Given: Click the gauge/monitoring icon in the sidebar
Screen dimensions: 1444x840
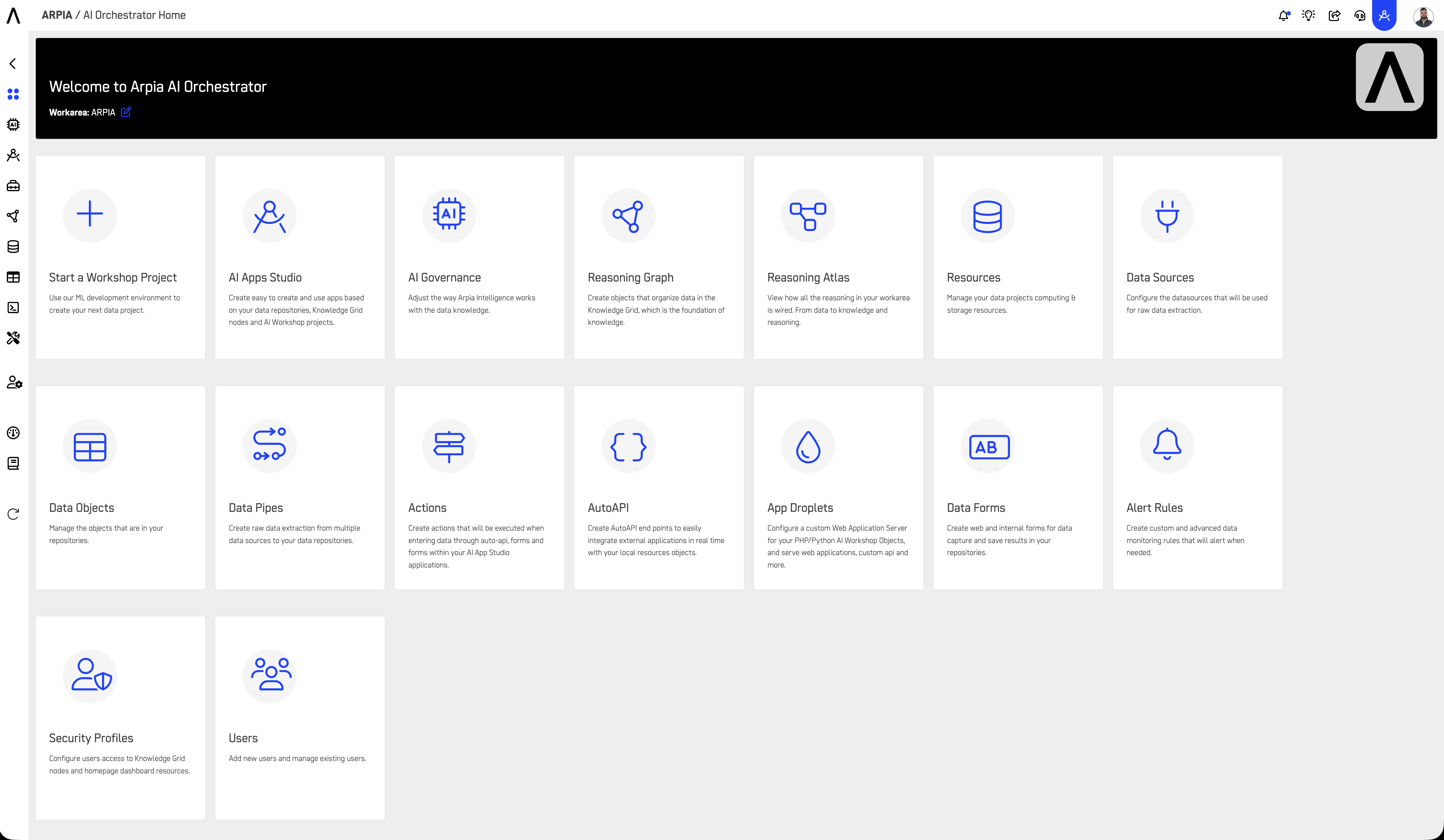Looking at the screenshot, I should (x=13, y=432).
